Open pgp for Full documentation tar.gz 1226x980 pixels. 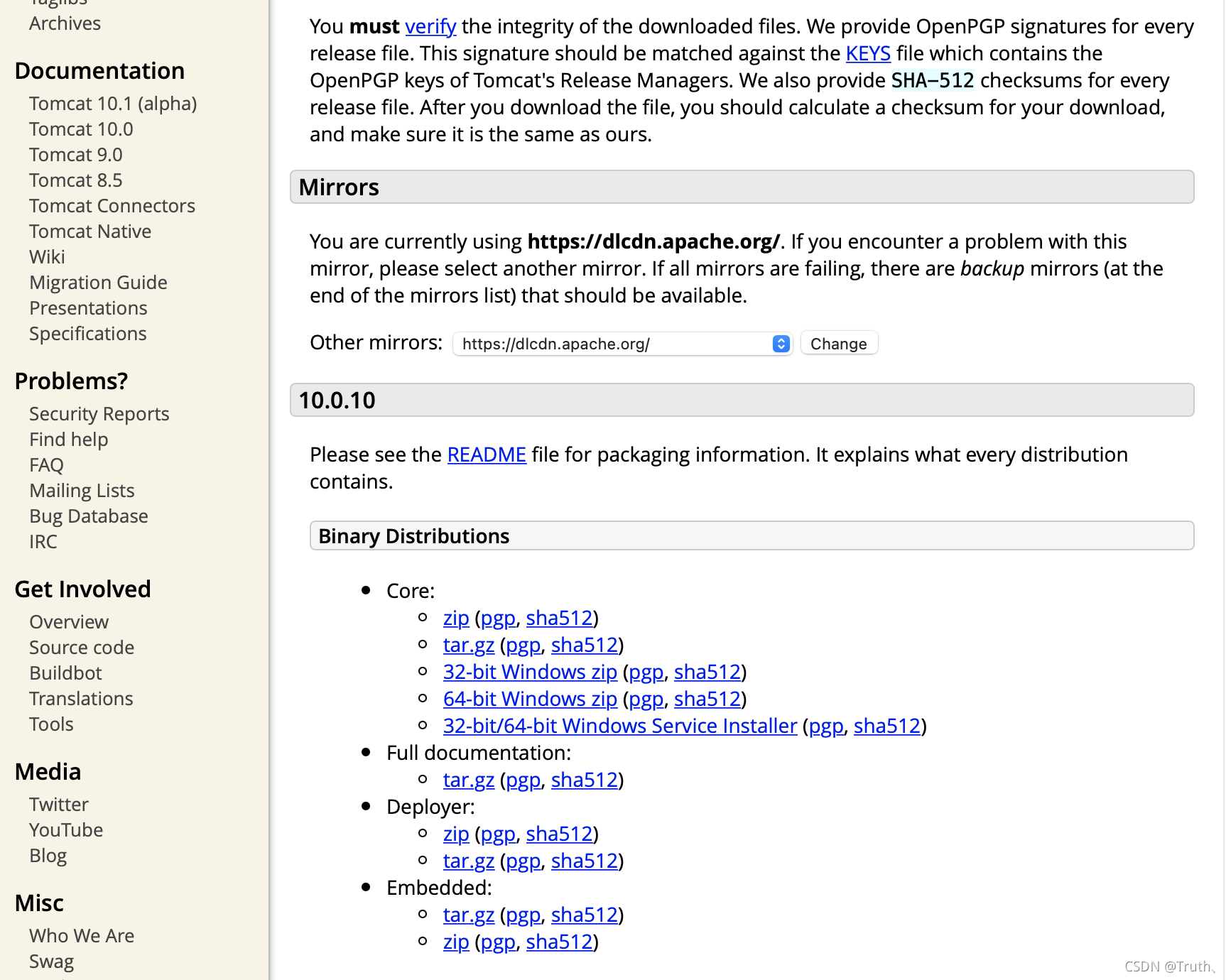point(524,780)
